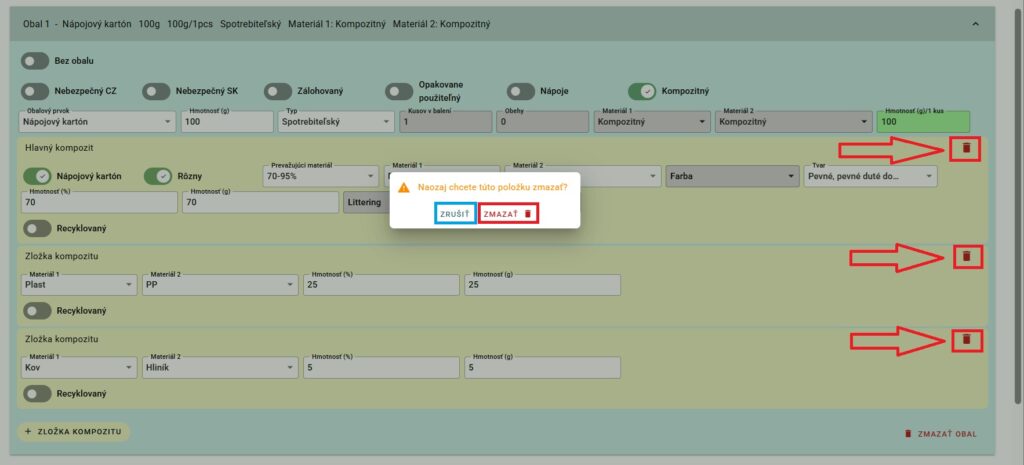Turn on the Nápoje toggle
The width and height of the screenshot is (1024, 465).
(x=521, y=91)
